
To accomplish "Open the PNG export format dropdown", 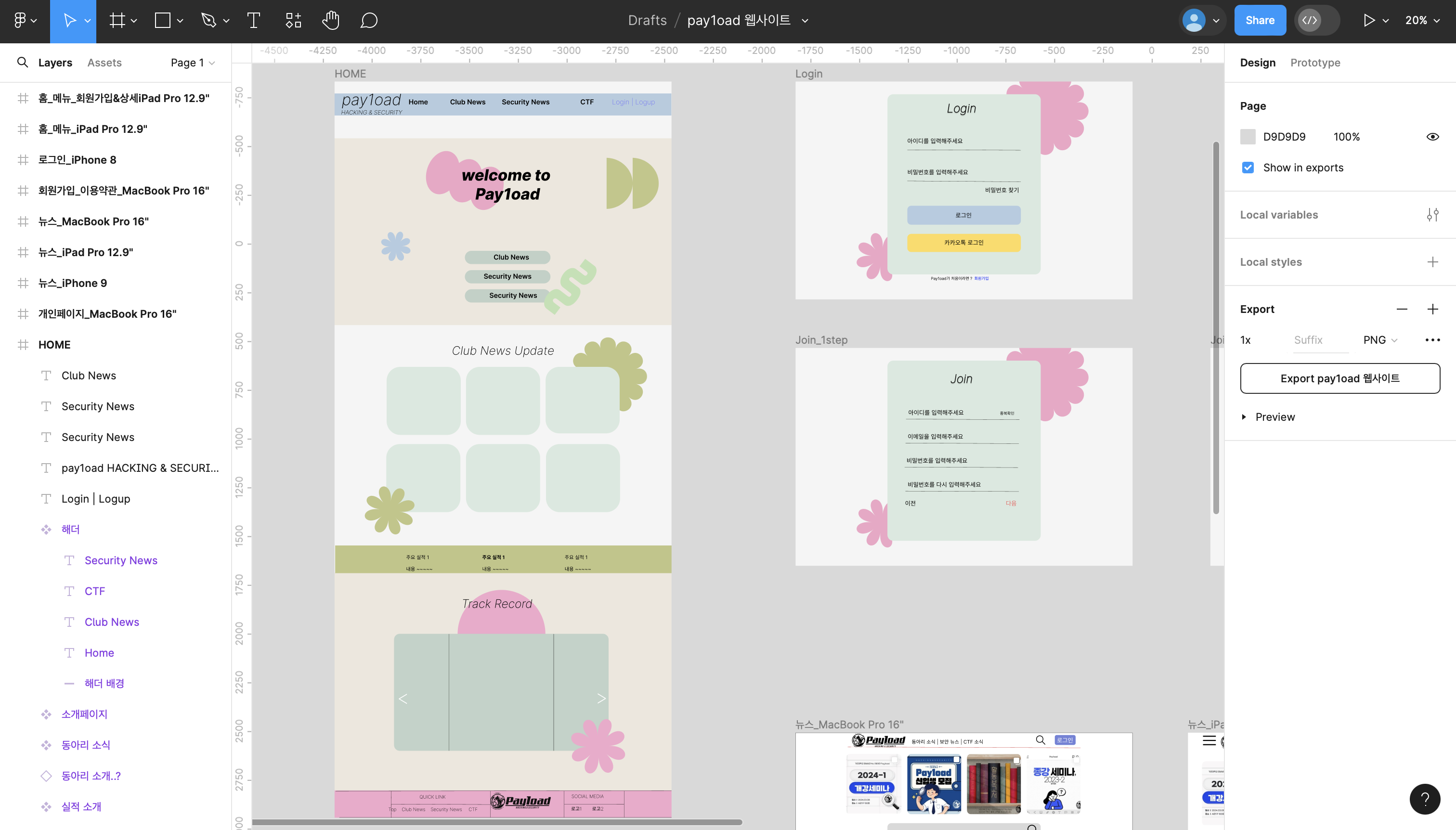I will point(1380,340).
